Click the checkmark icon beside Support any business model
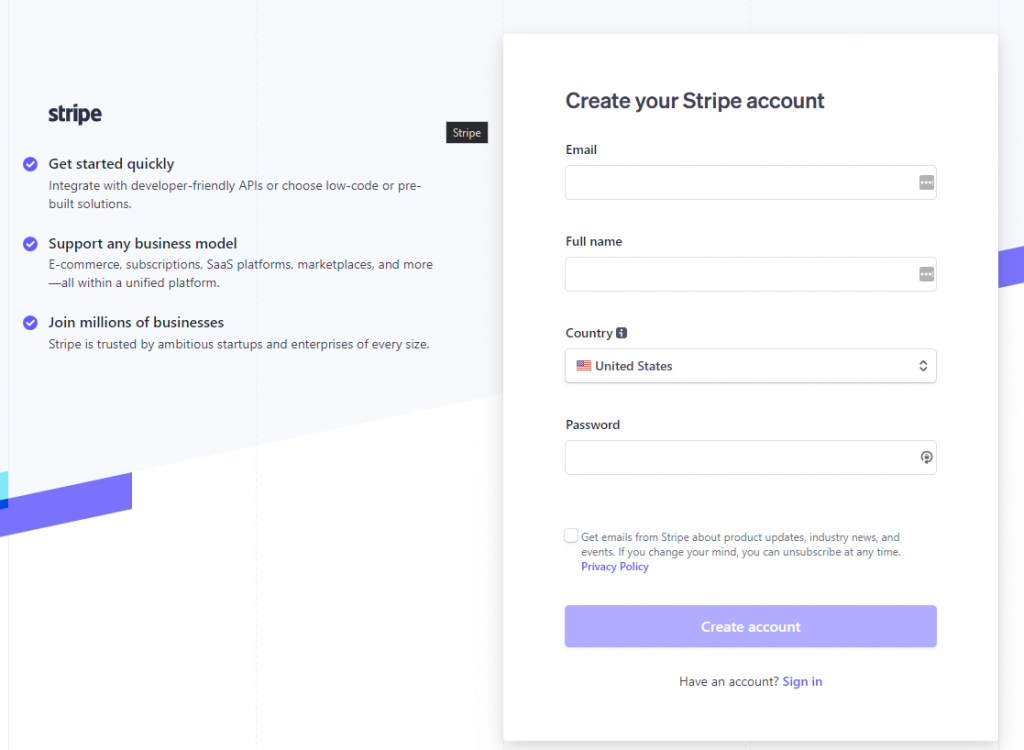The width and height of the screenshot is (1024, 750). (x=30, y=244)
